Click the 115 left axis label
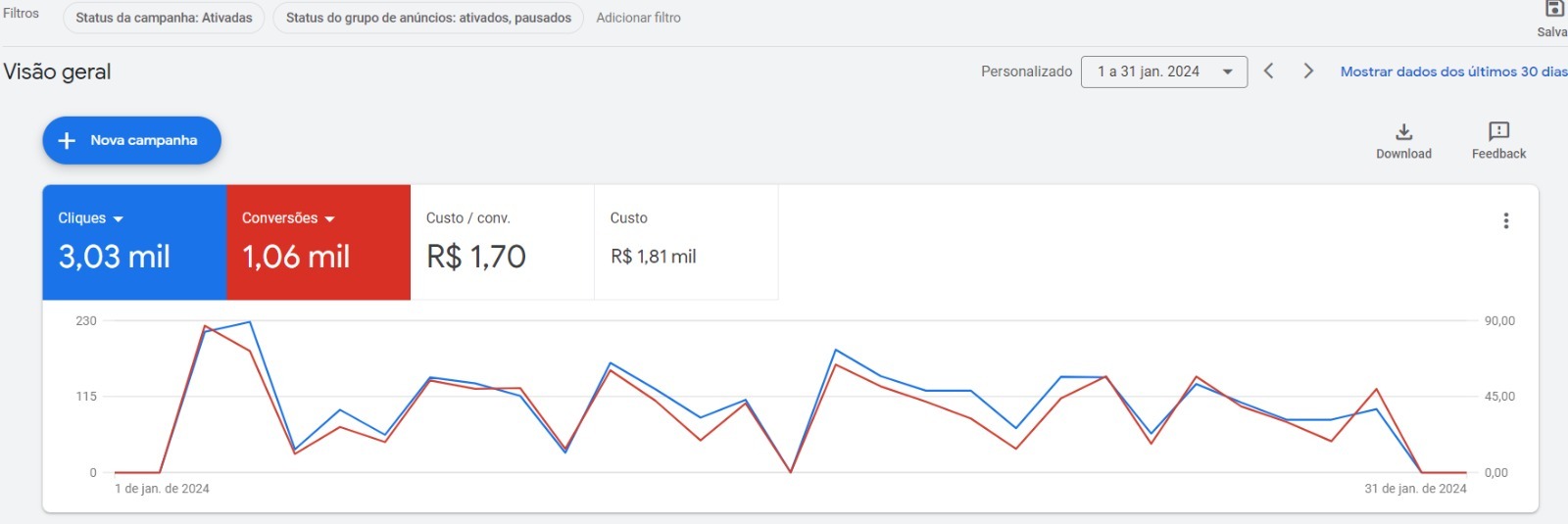 [x=86, y=397]
